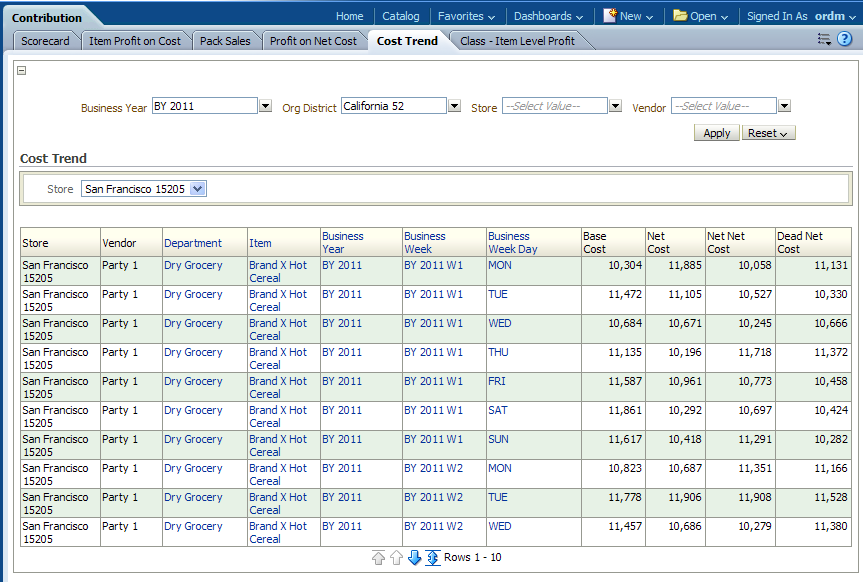
Task: Click the greyed Previous Rows arrow
Action: (396, 558)
